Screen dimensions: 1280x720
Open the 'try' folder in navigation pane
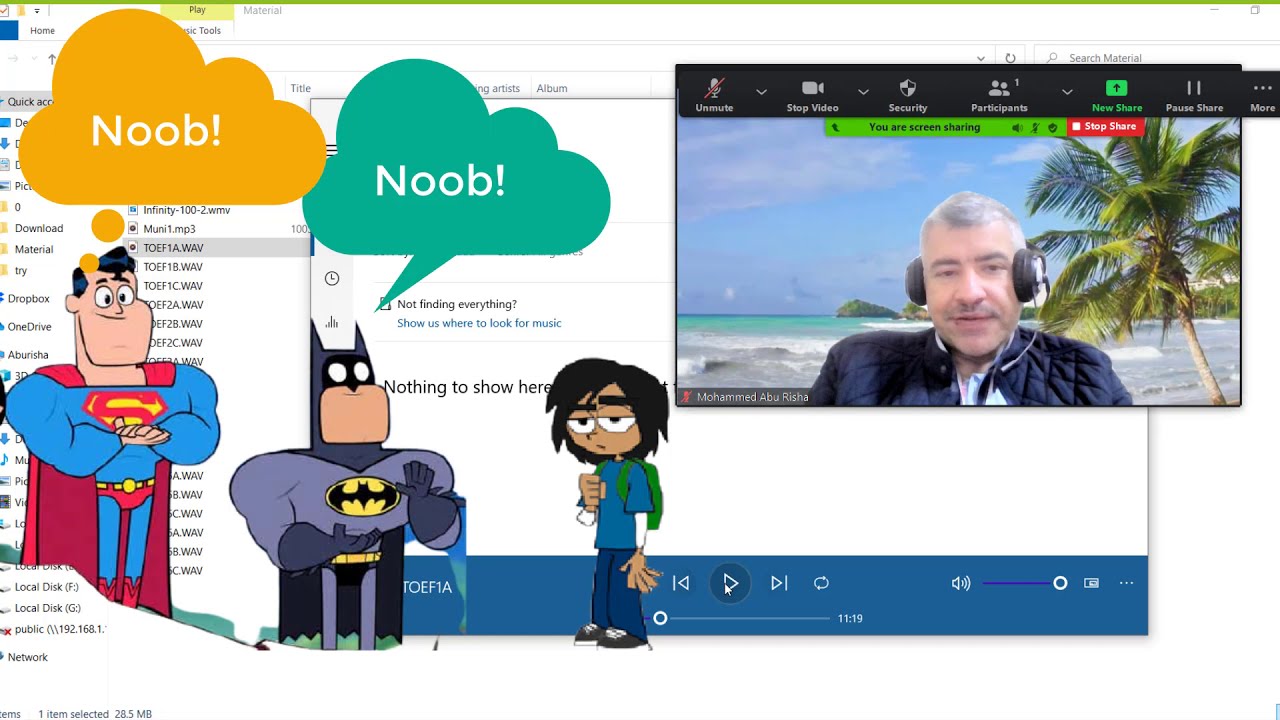click(21, 271)
